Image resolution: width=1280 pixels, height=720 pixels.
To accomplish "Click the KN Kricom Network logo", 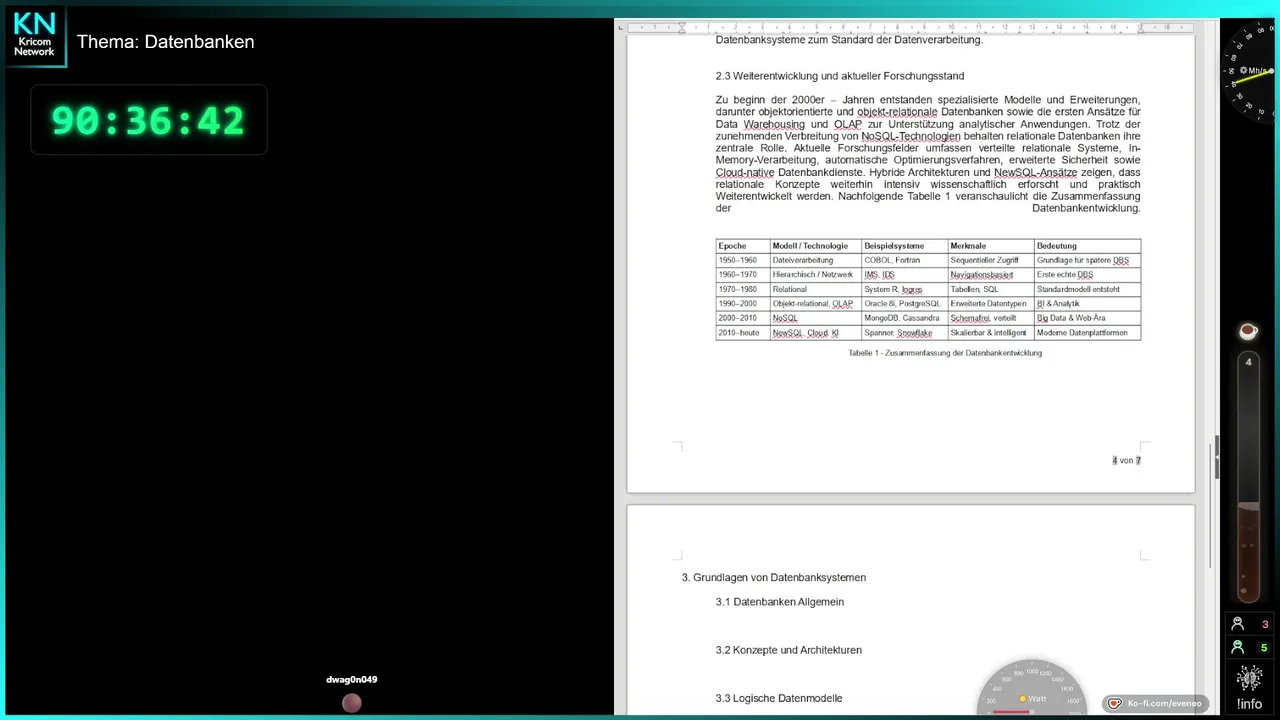I will click(34, 35).
